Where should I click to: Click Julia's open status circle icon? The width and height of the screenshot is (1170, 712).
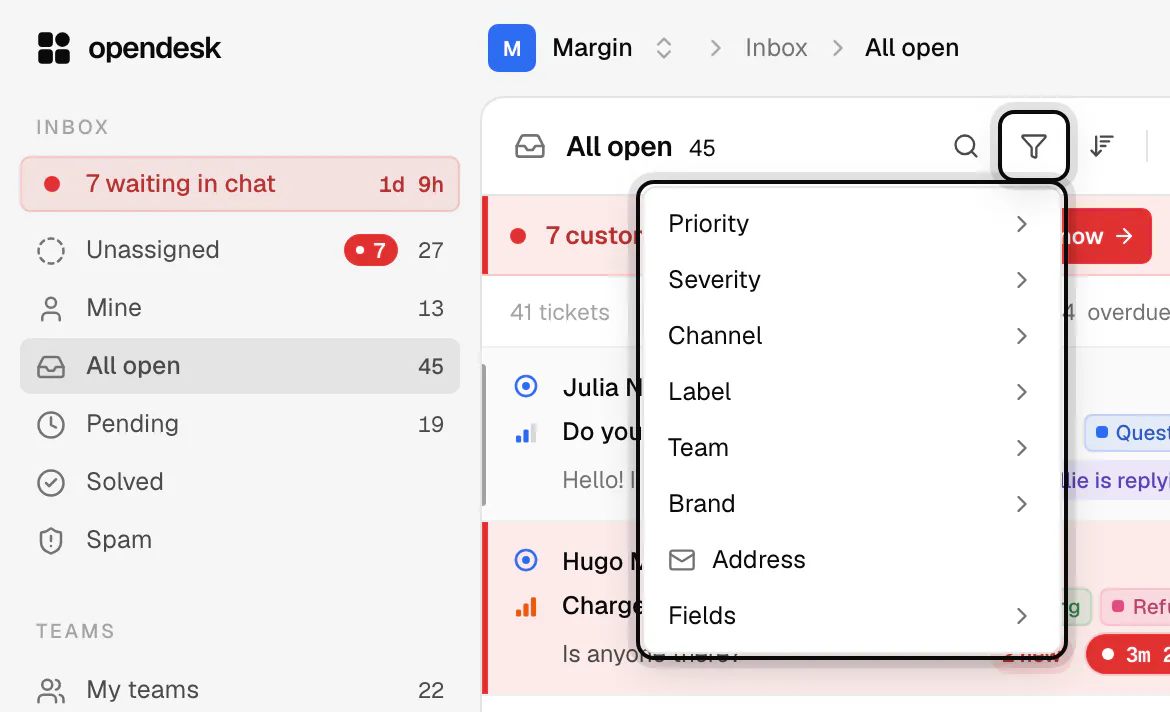tap(526, 387)
